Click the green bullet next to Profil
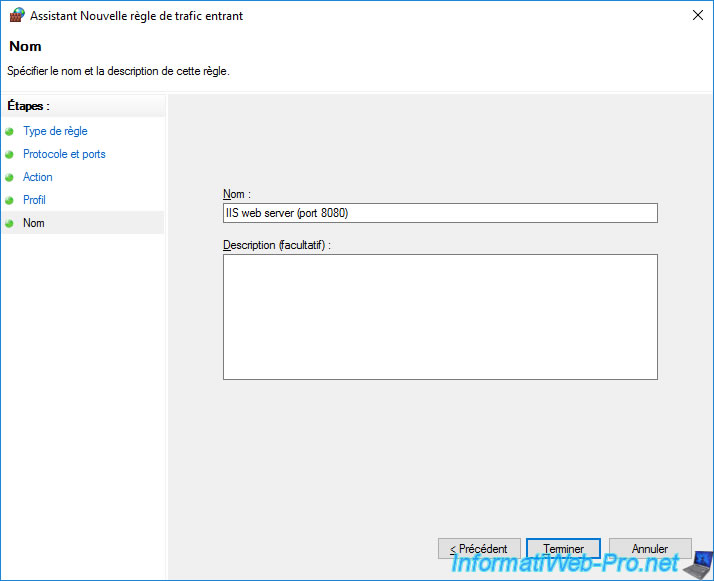Image resolution: width=714 pixels, height=581 pixels. tap(9, 200)
